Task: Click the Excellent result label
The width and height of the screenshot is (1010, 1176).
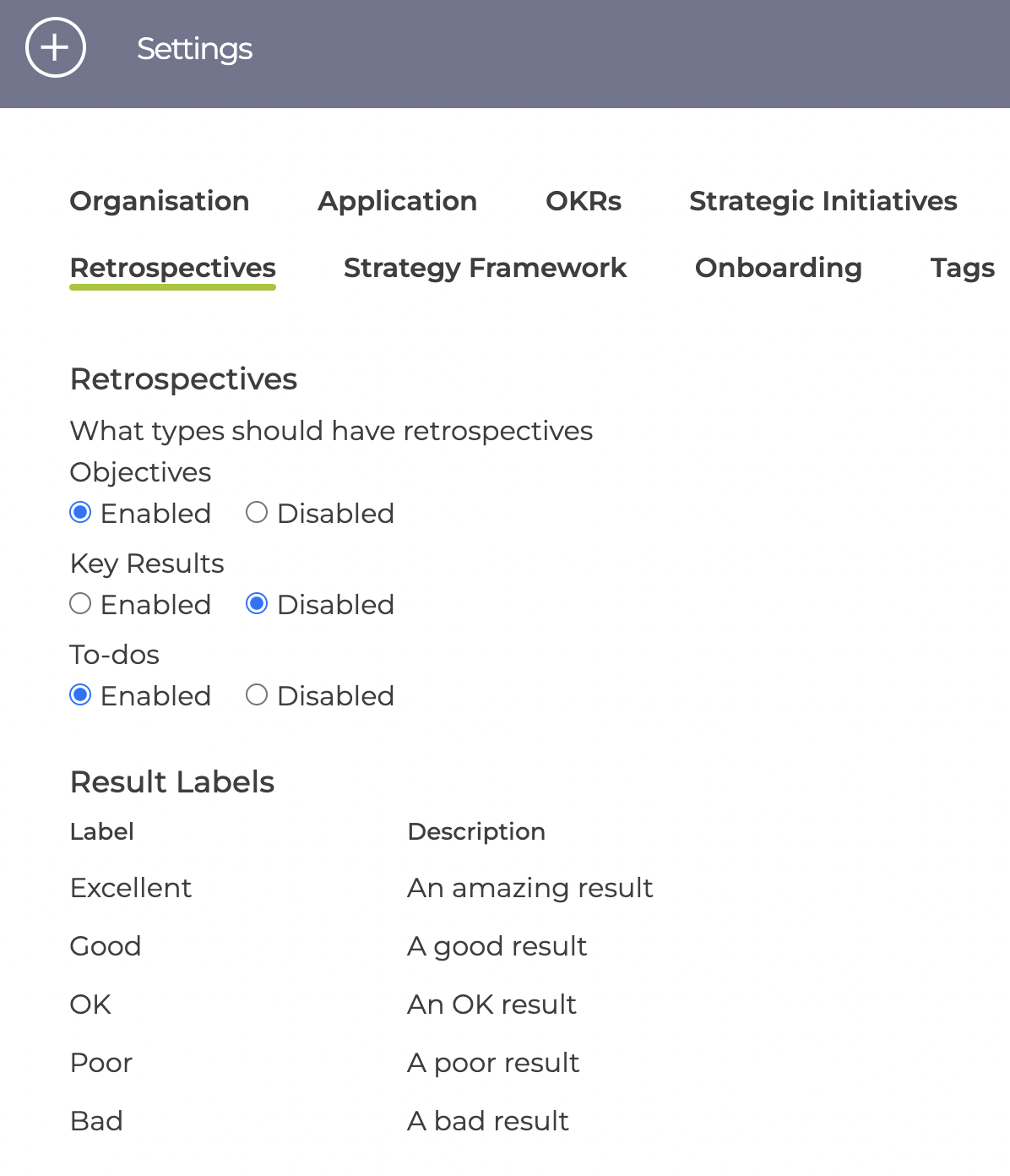Action: click(x=131, y=888)
